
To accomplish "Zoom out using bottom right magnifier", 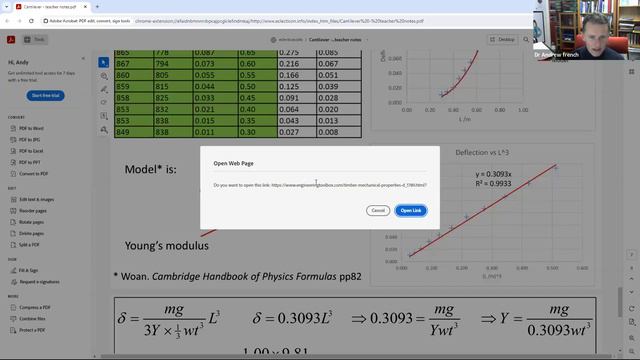I will [x=632, y=351].
